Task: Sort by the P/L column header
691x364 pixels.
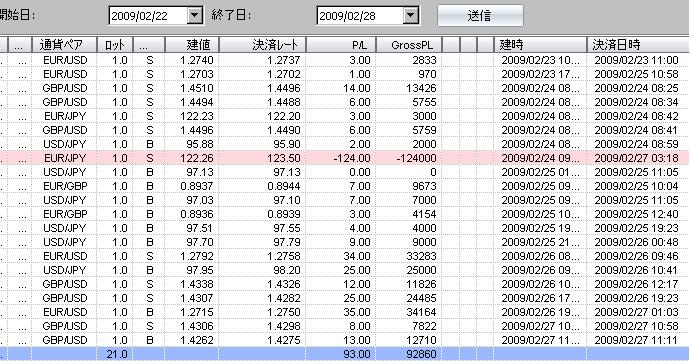Action: click(341, 45)
